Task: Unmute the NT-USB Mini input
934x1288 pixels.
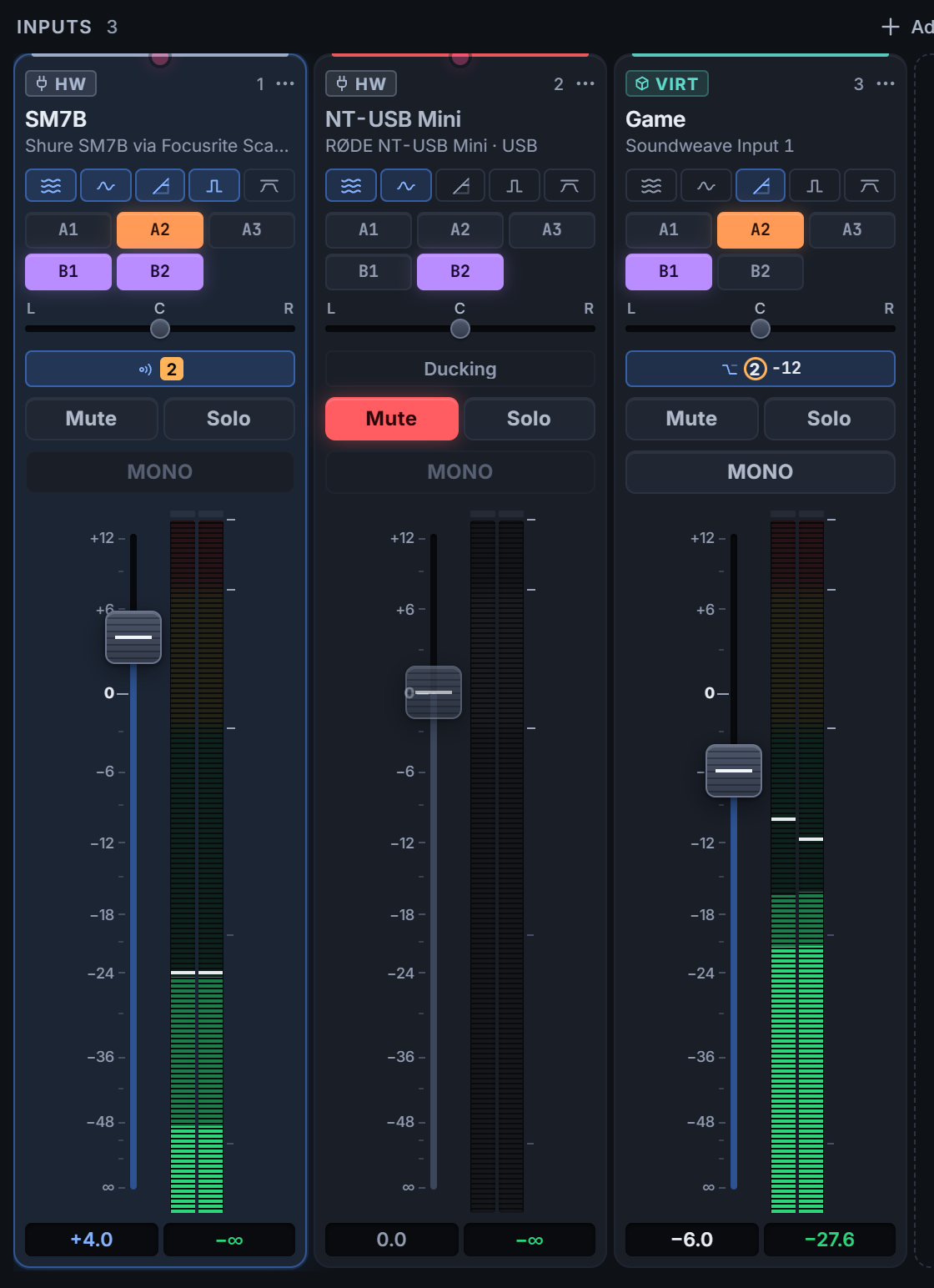Action: 392,419
